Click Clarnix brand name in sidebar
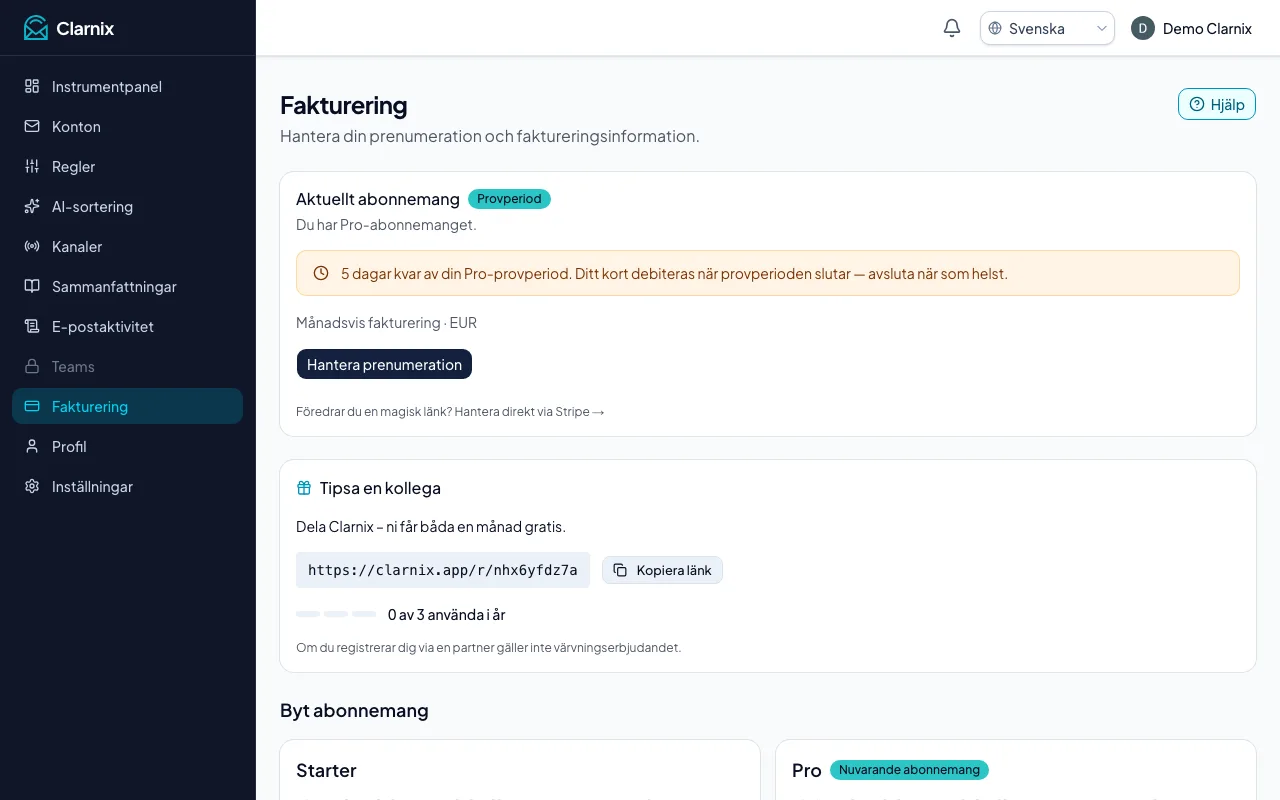This screenshot has width=1280, height=800. [x=85, y=28]
